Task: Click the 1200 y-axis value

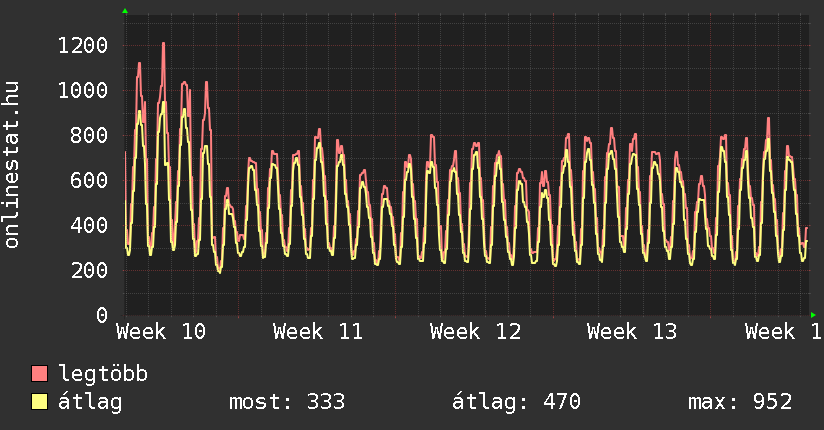Action: point(83,45)
